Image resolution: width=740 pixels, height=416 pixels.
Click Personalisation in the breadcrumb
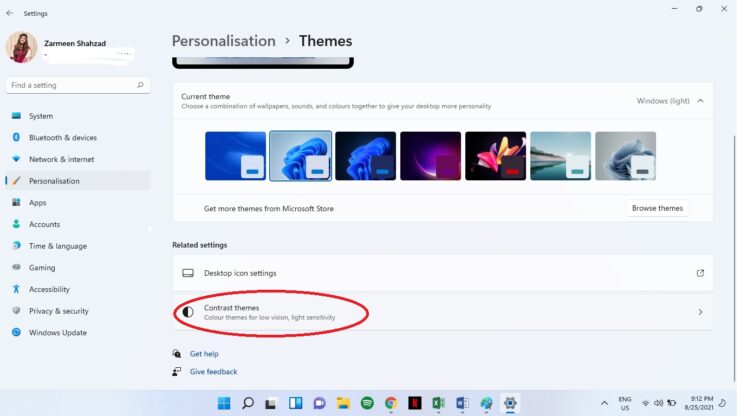pos(223,41)
